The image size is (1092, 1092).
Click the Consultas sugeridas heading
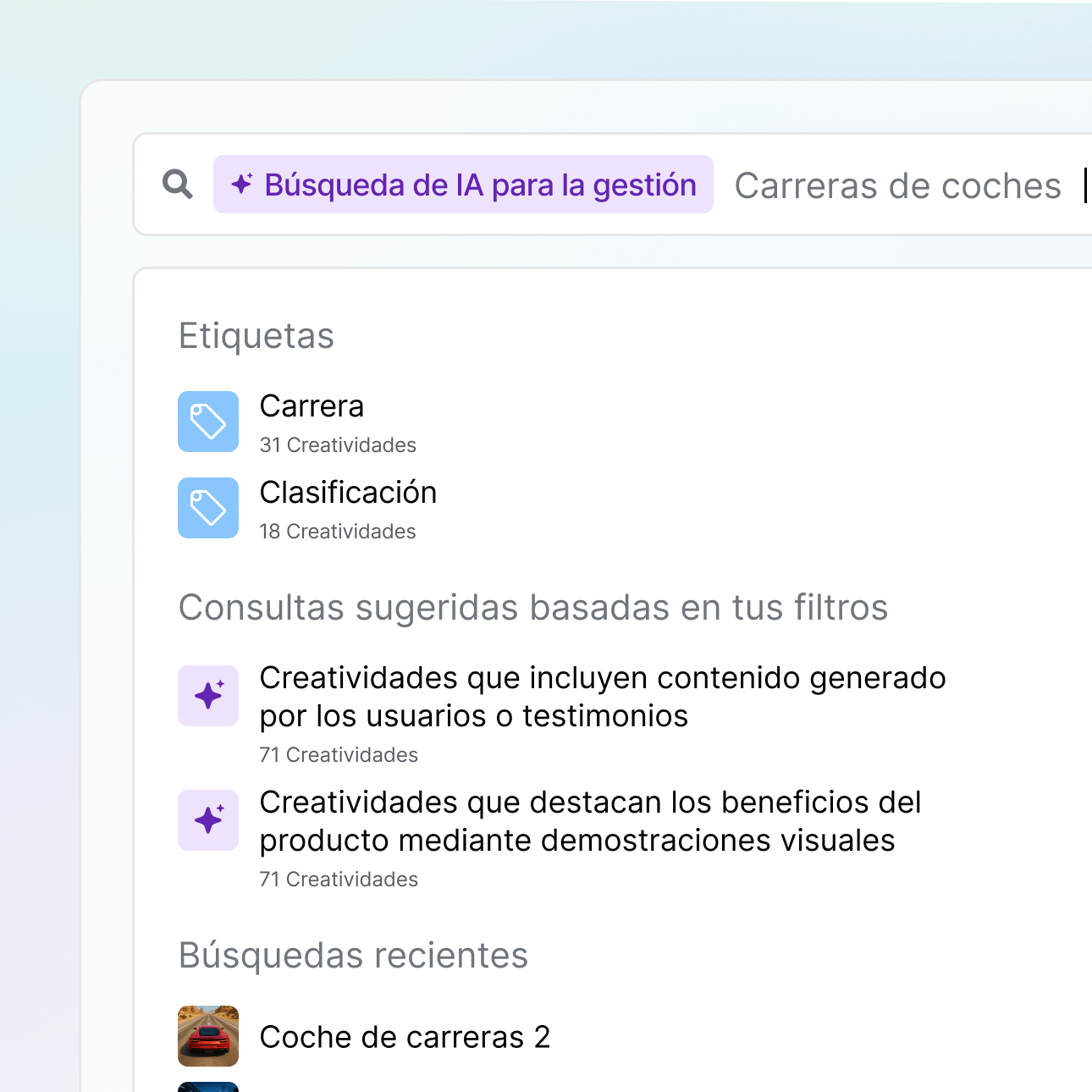click(533, 607)
